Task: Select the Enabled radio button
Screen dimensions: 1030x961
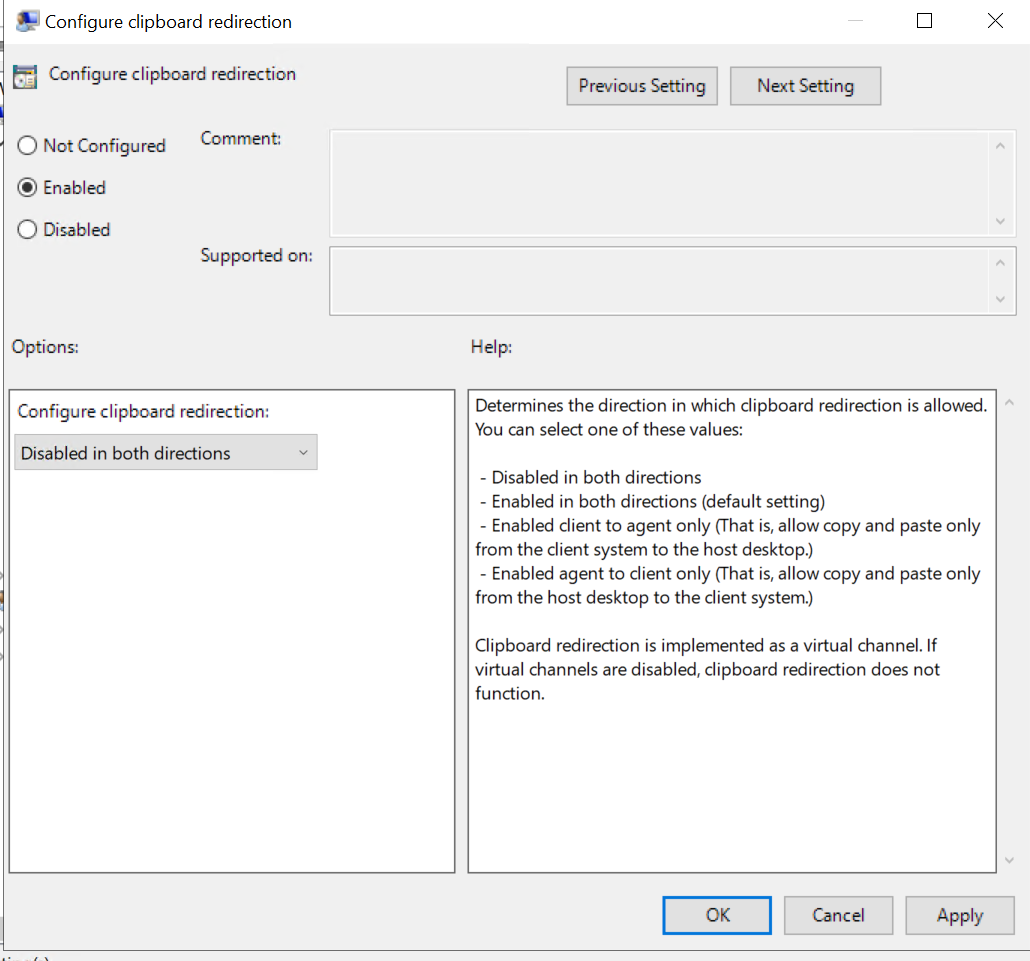Action: (x=28, y=188)
